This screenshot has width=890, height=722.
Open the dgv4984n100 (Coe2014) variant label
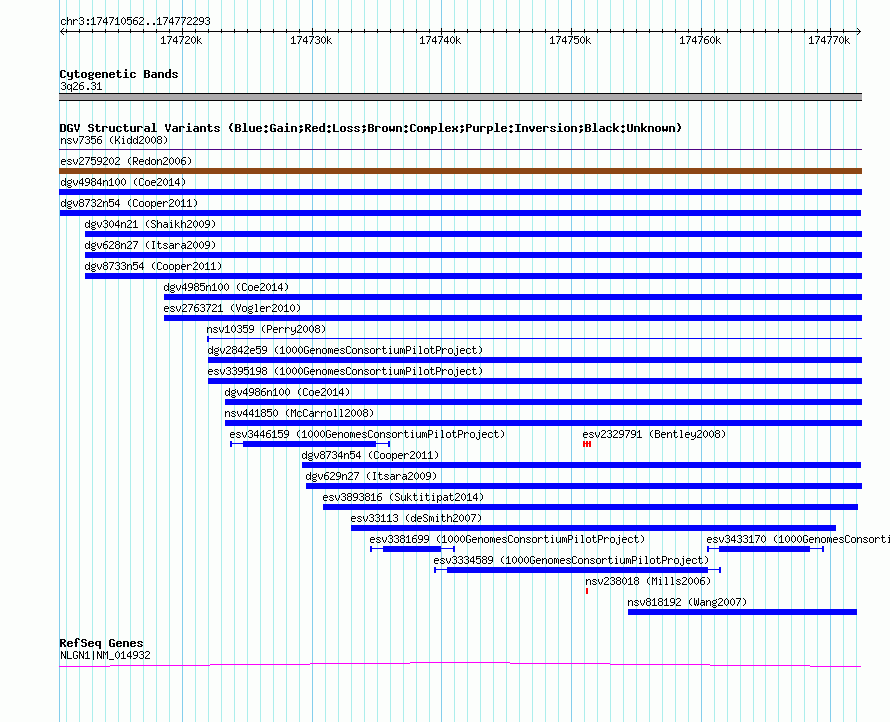(123, 182)
